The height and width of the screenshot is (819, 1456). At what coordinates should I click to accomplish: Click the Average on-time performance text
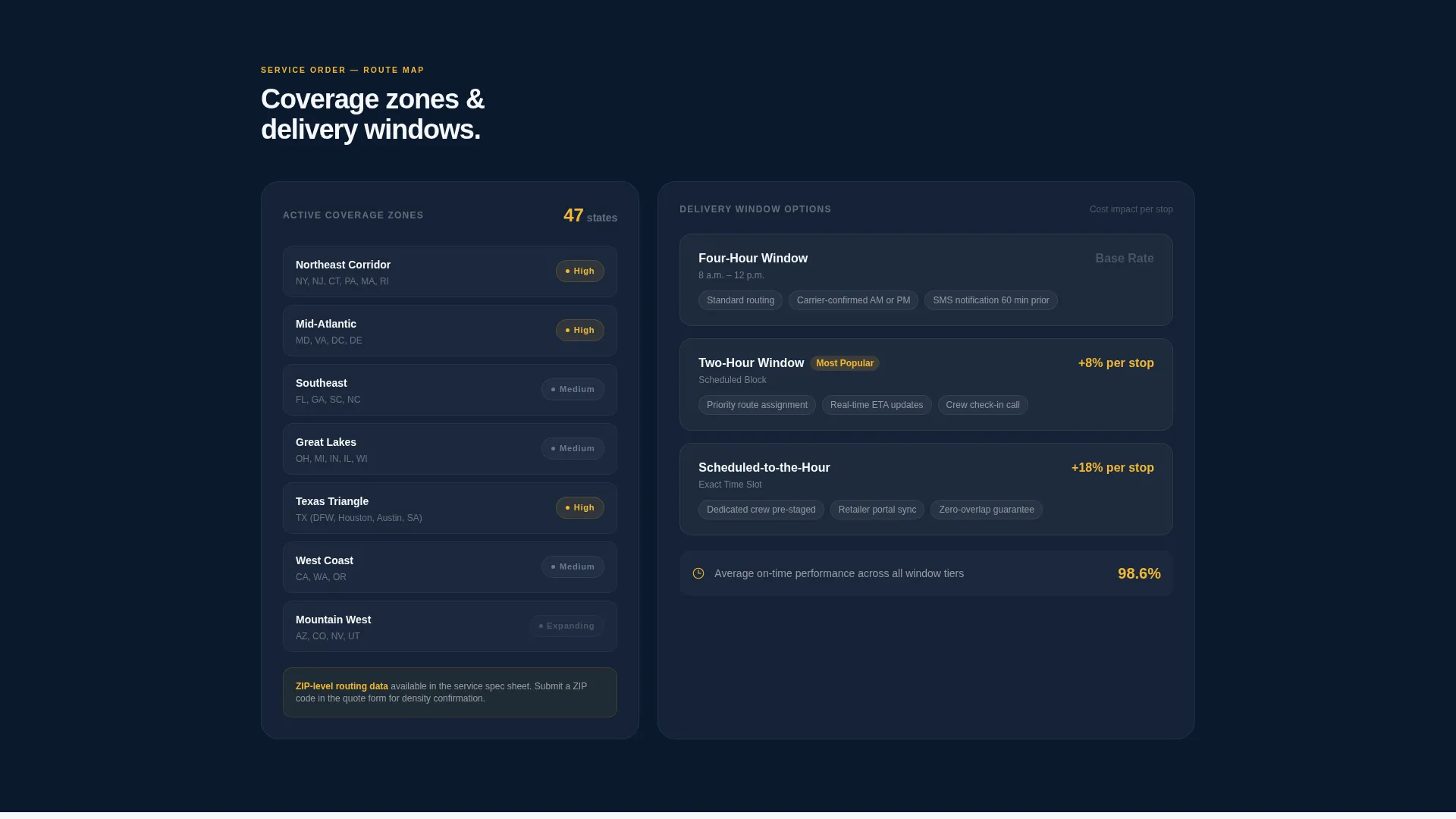coord(839,573)
